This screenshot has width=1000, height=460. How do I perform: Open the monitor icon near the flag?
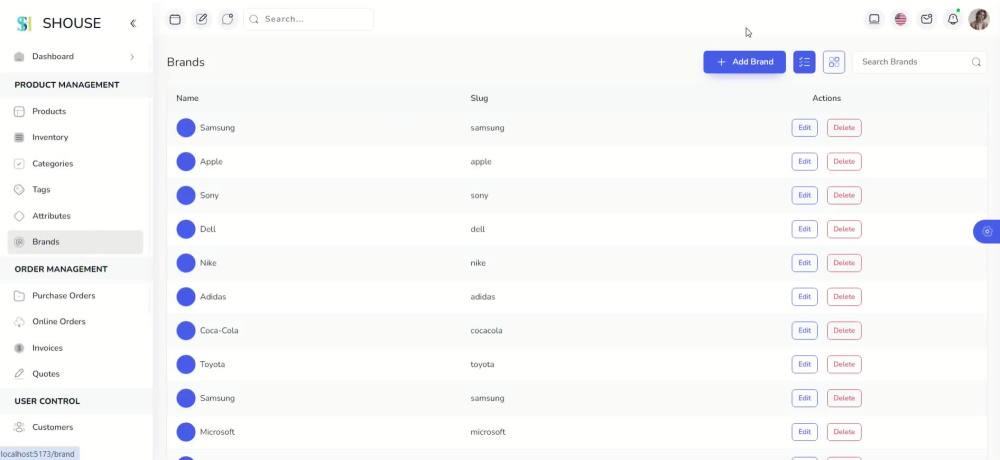(x=874, y=19)
